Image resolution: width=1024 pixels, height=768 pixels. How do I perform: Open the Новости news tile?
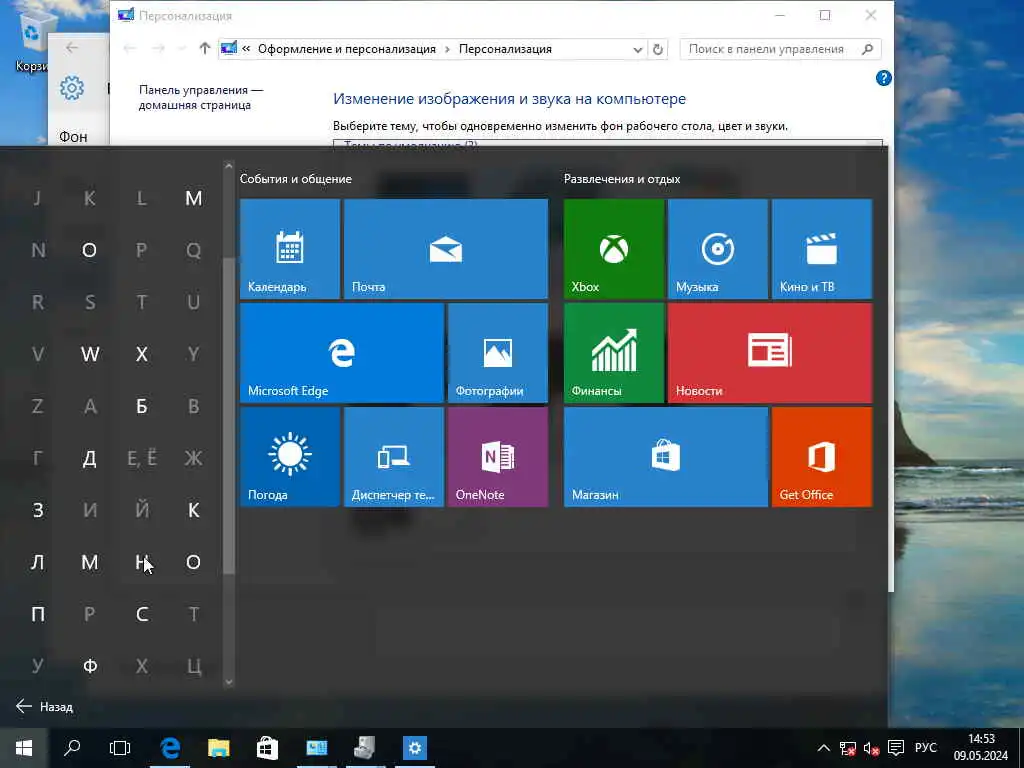coord(770,353)
